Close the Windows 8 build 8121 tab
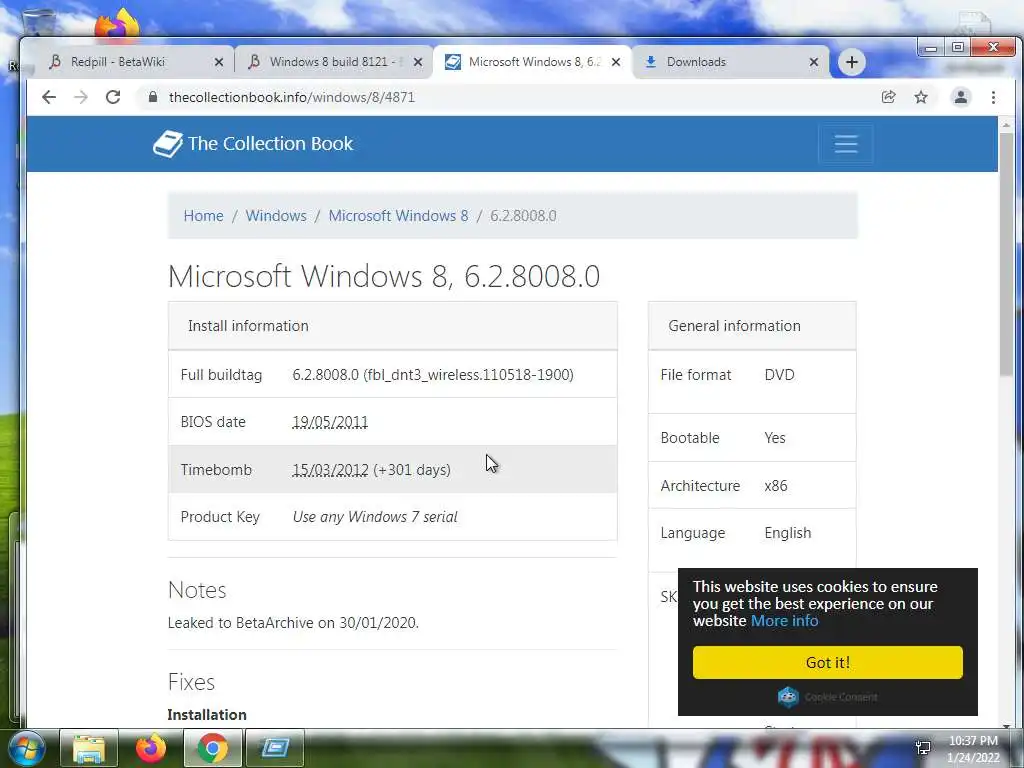1024x768 pixels. click(x=418, y=62)
